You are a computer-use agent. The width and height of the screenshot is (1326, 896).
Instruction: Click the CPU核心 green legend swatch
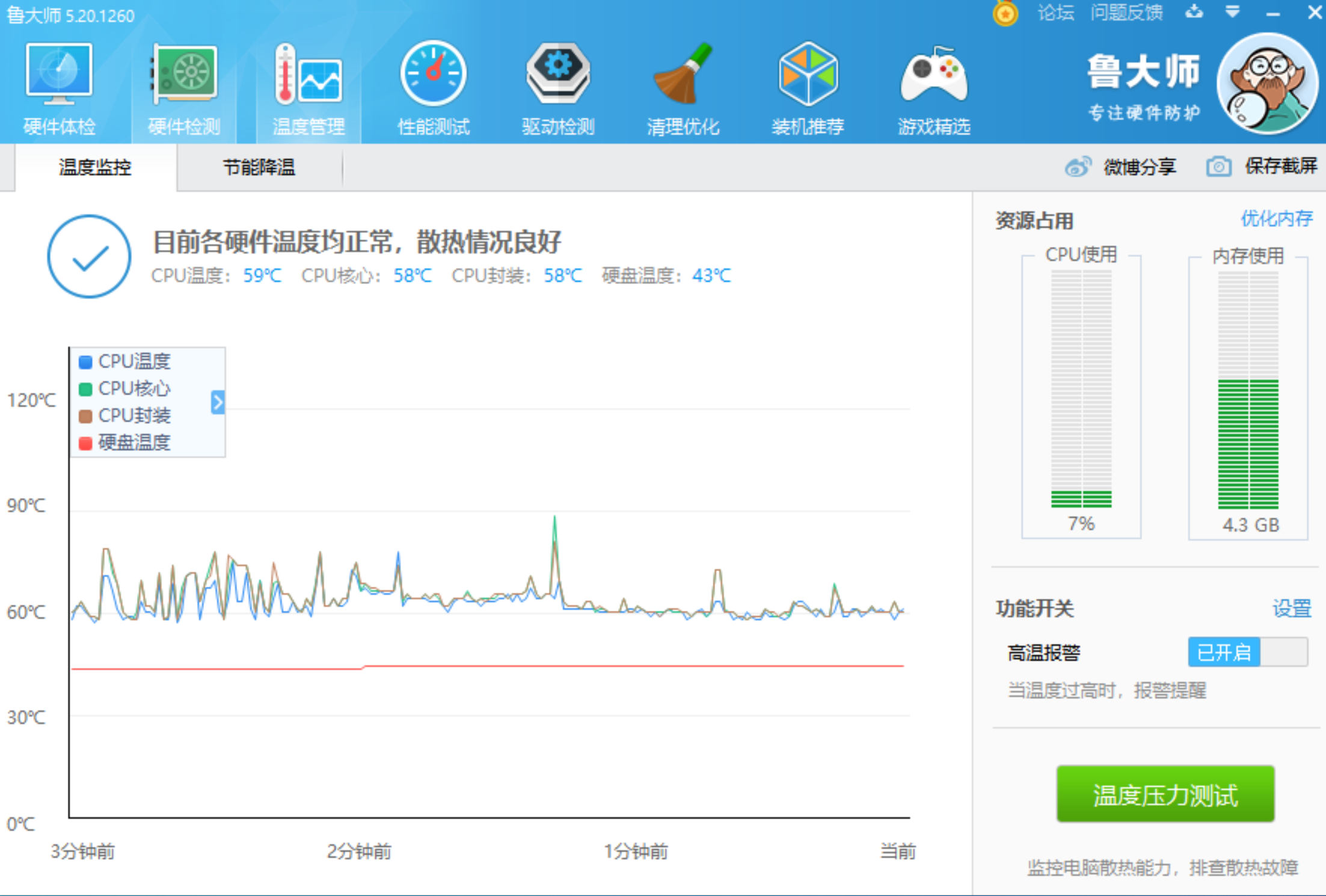click(85, 389)
